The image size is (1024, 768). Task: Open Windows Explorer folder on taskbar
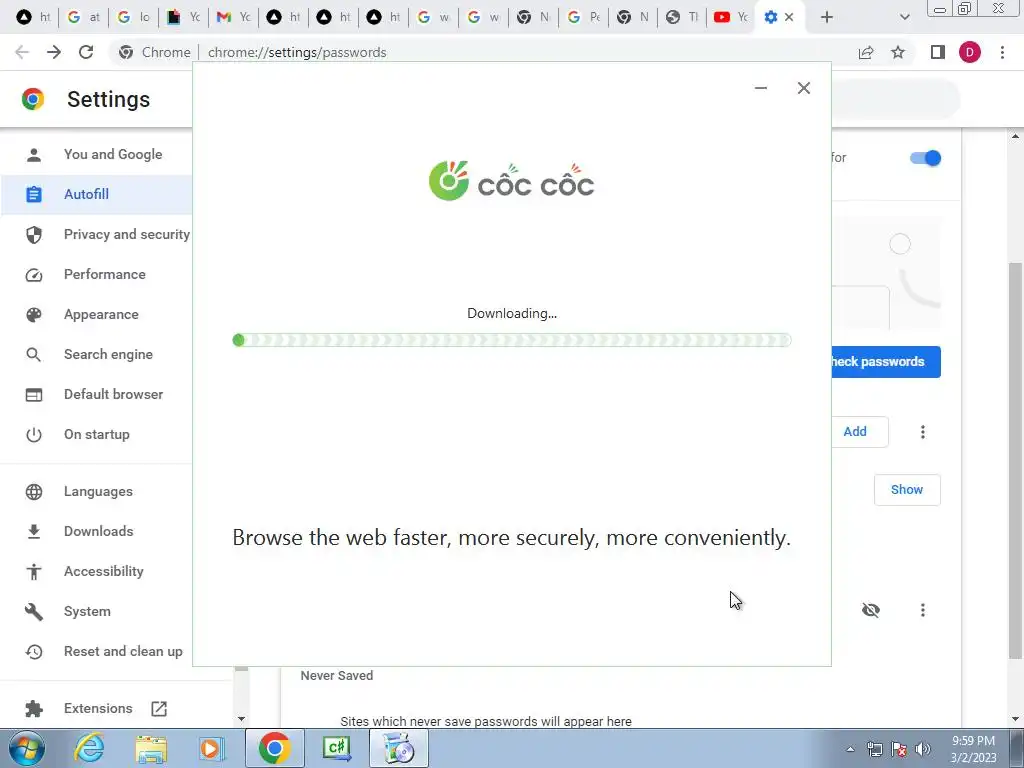pyautogui.click(x=151, y=748)
